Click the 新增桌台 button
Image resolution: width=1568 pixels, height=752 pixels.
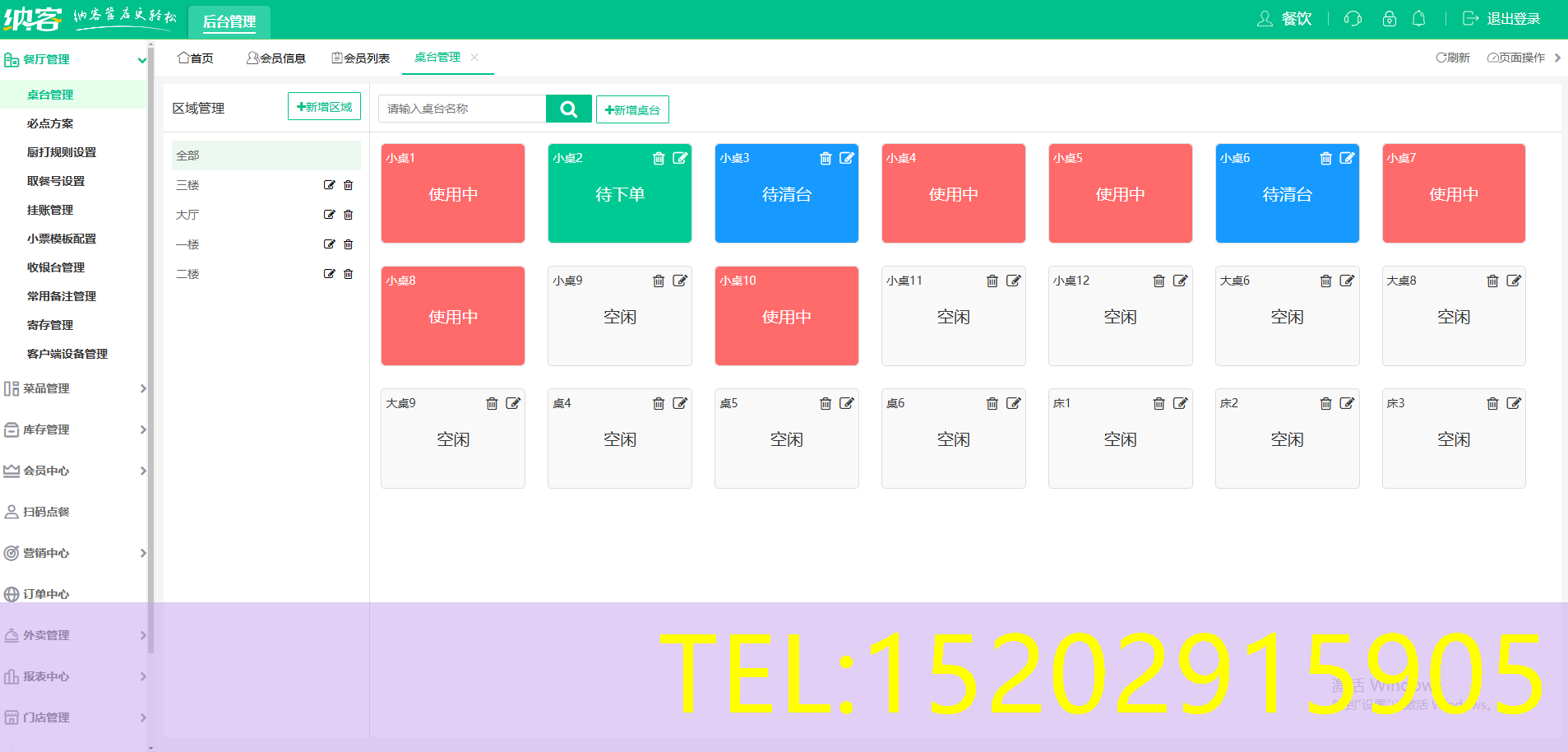point(632,109)
